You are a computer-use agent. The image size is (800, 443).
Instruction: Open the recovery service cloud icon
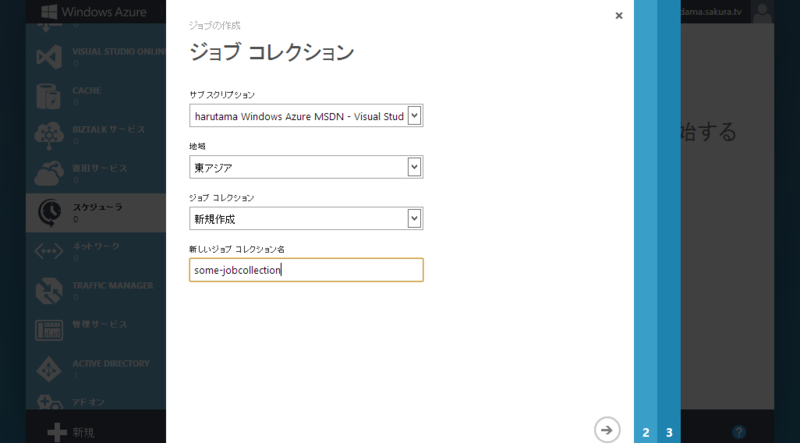pyautogui.click(x=49, y=174)
